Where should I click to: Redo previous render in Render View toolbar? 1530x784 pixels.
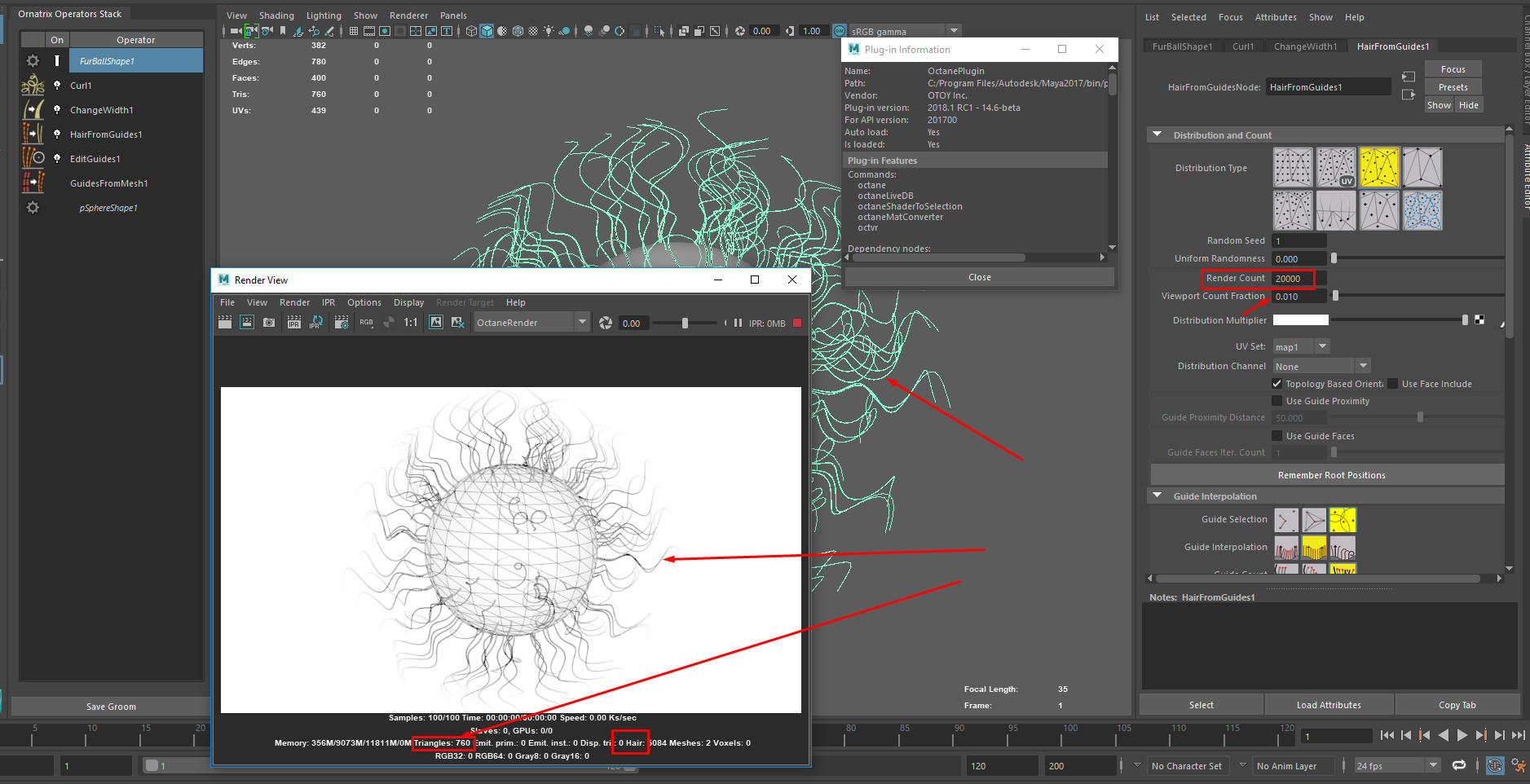click(225, 323)
